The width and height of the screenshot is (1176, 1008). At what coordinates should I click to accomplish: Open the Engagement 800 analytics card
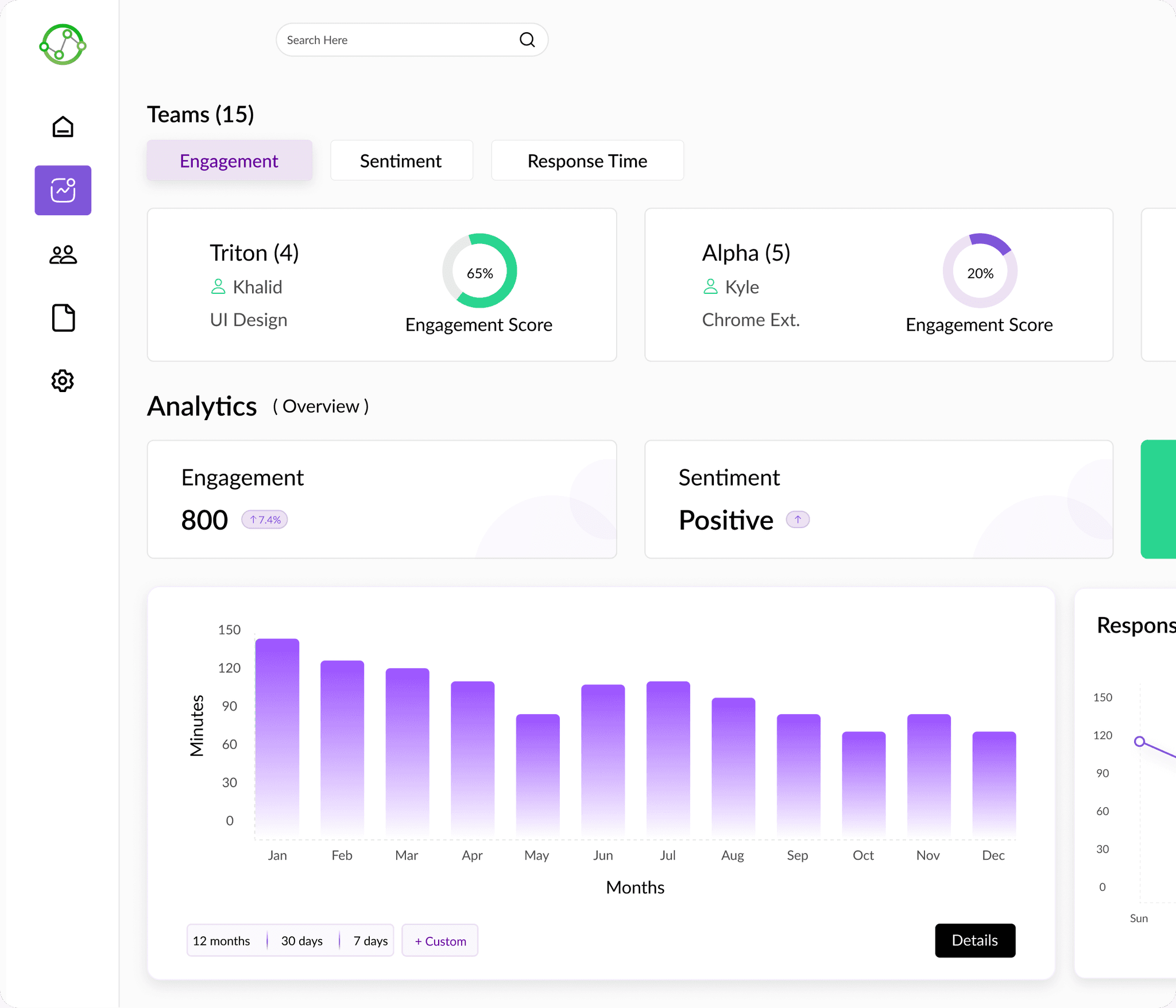pyautogui.click(x=382, y=499)
